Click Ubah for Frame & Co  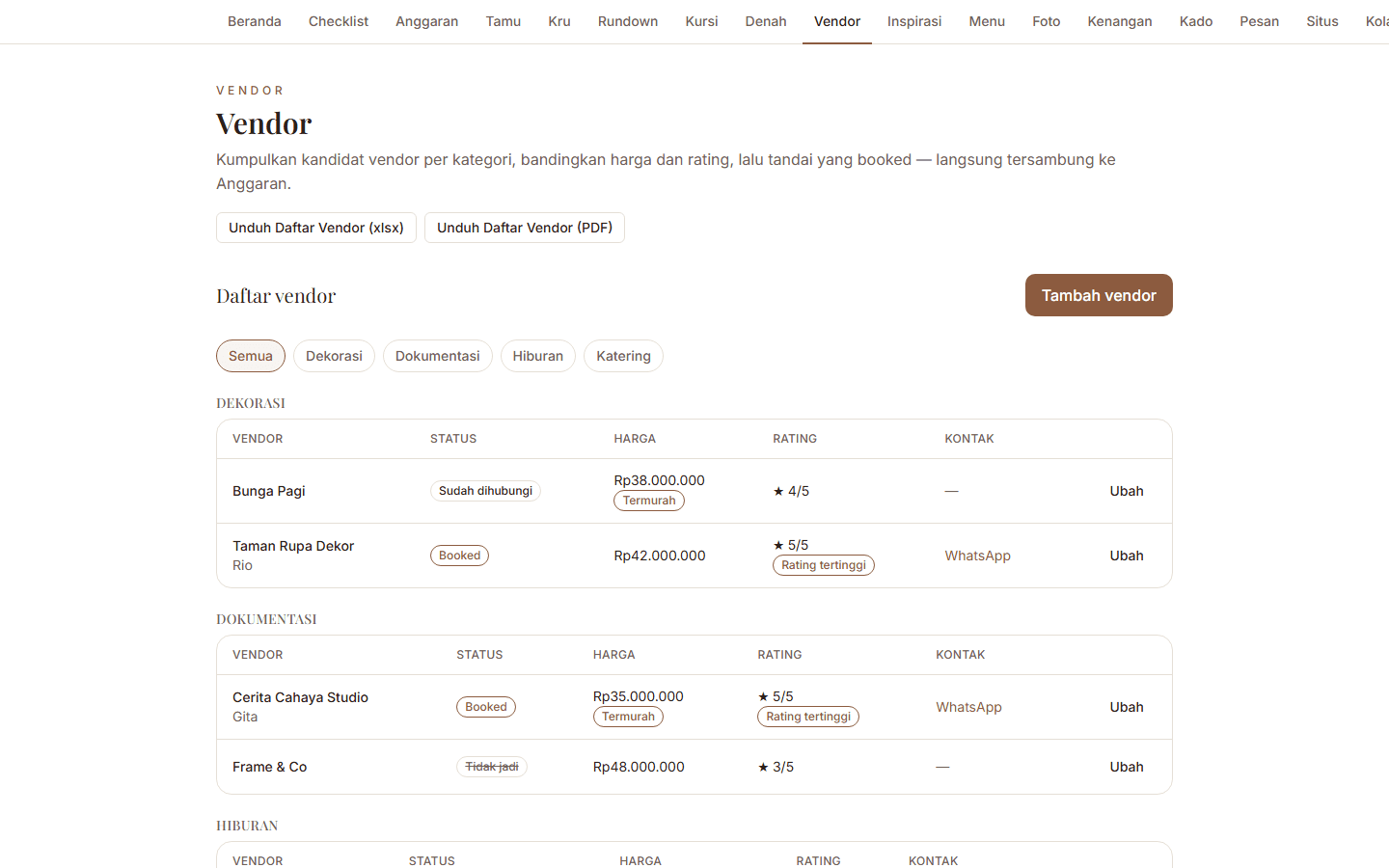1127,767
